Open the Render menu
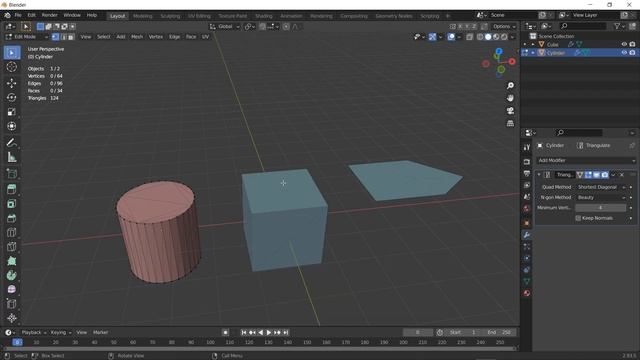 click(49, 15)
